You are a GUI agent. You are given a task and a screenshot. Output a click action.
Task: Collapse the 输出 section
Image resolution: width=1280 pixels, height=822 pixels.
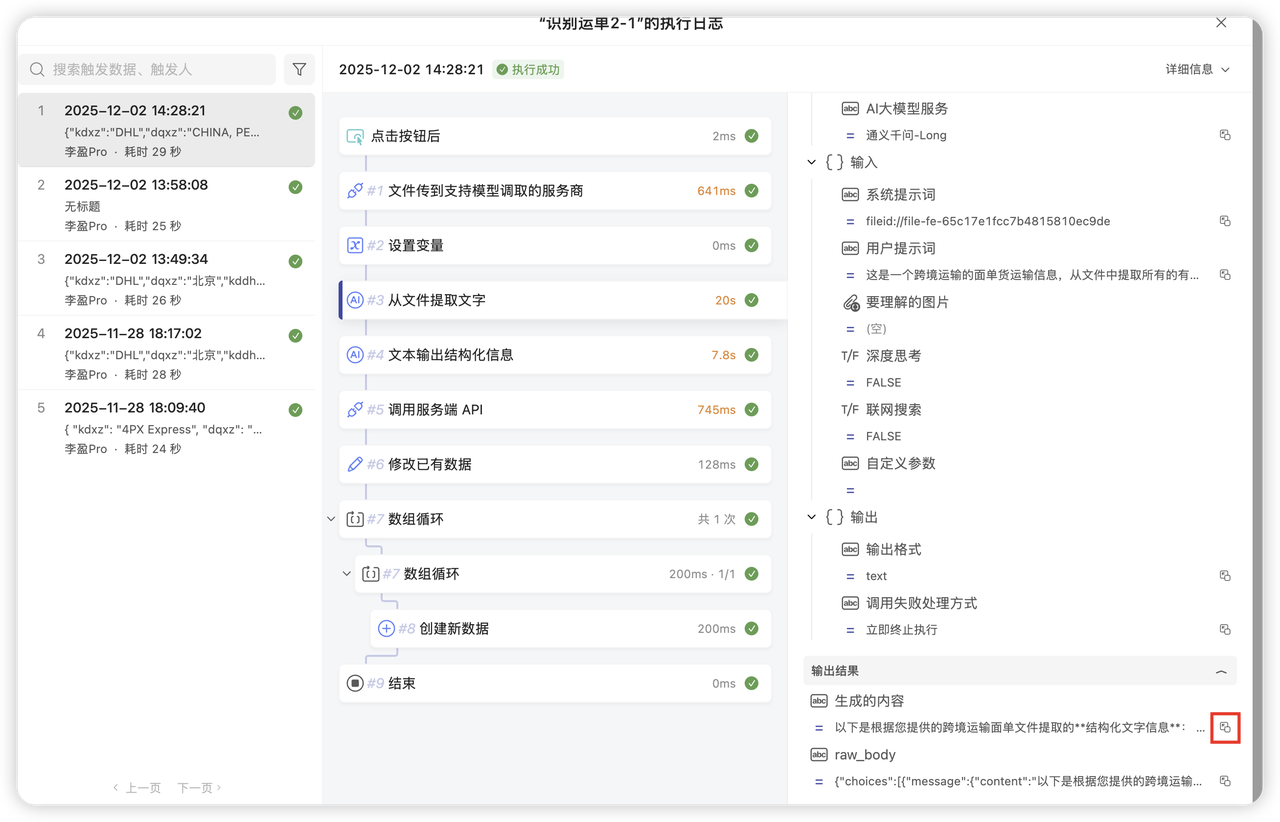click(812, 517)
